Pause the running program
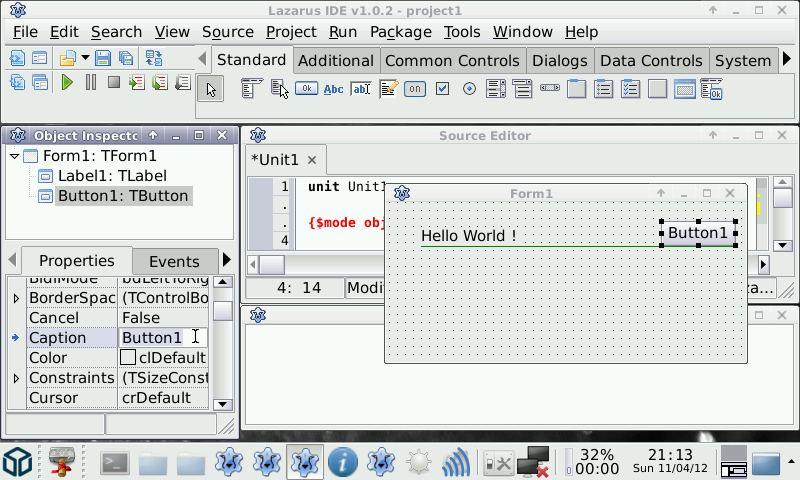 click(91, 82)
